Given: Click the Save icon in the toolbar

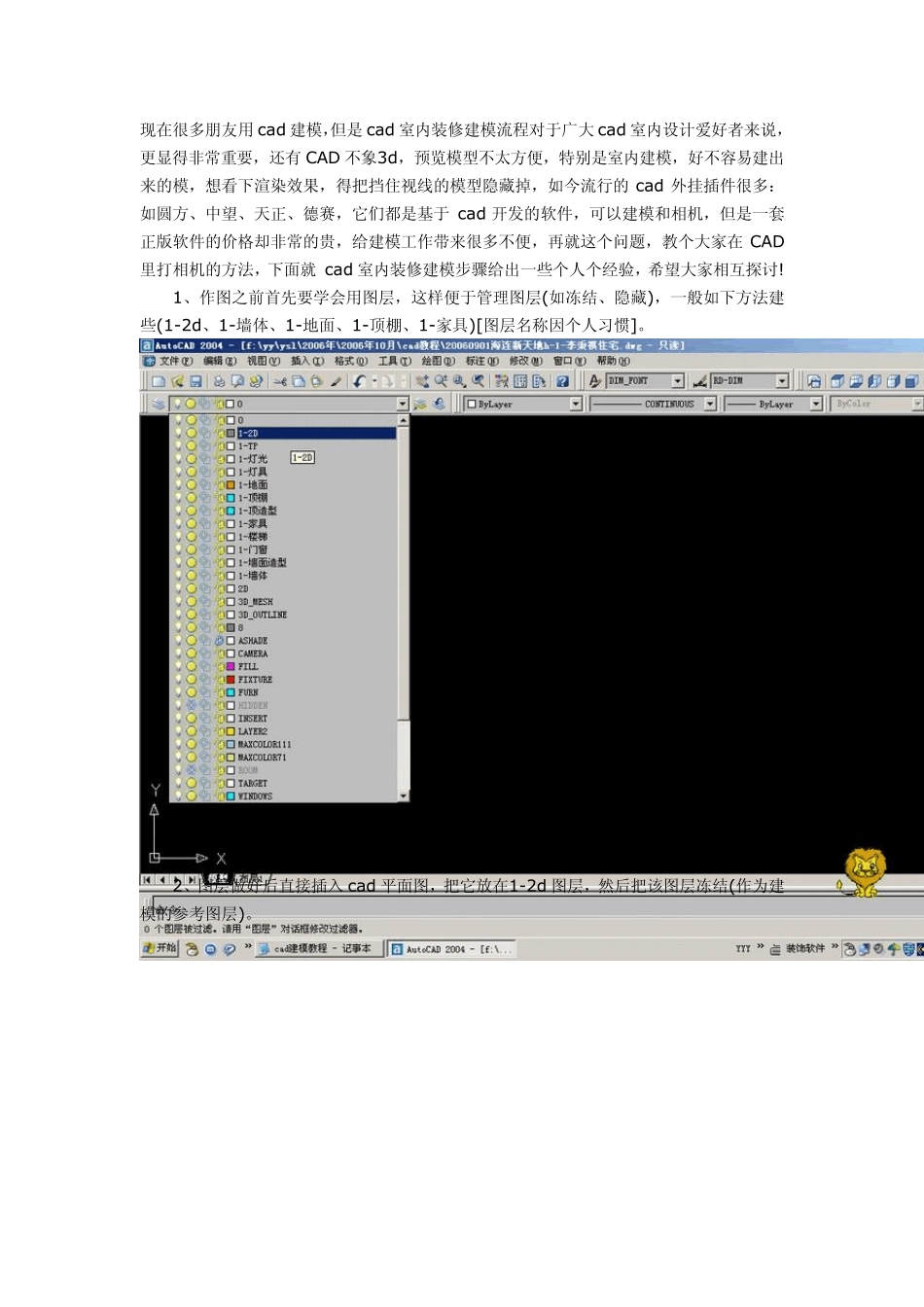Looking at the screenshot, I should pos(195,382).
